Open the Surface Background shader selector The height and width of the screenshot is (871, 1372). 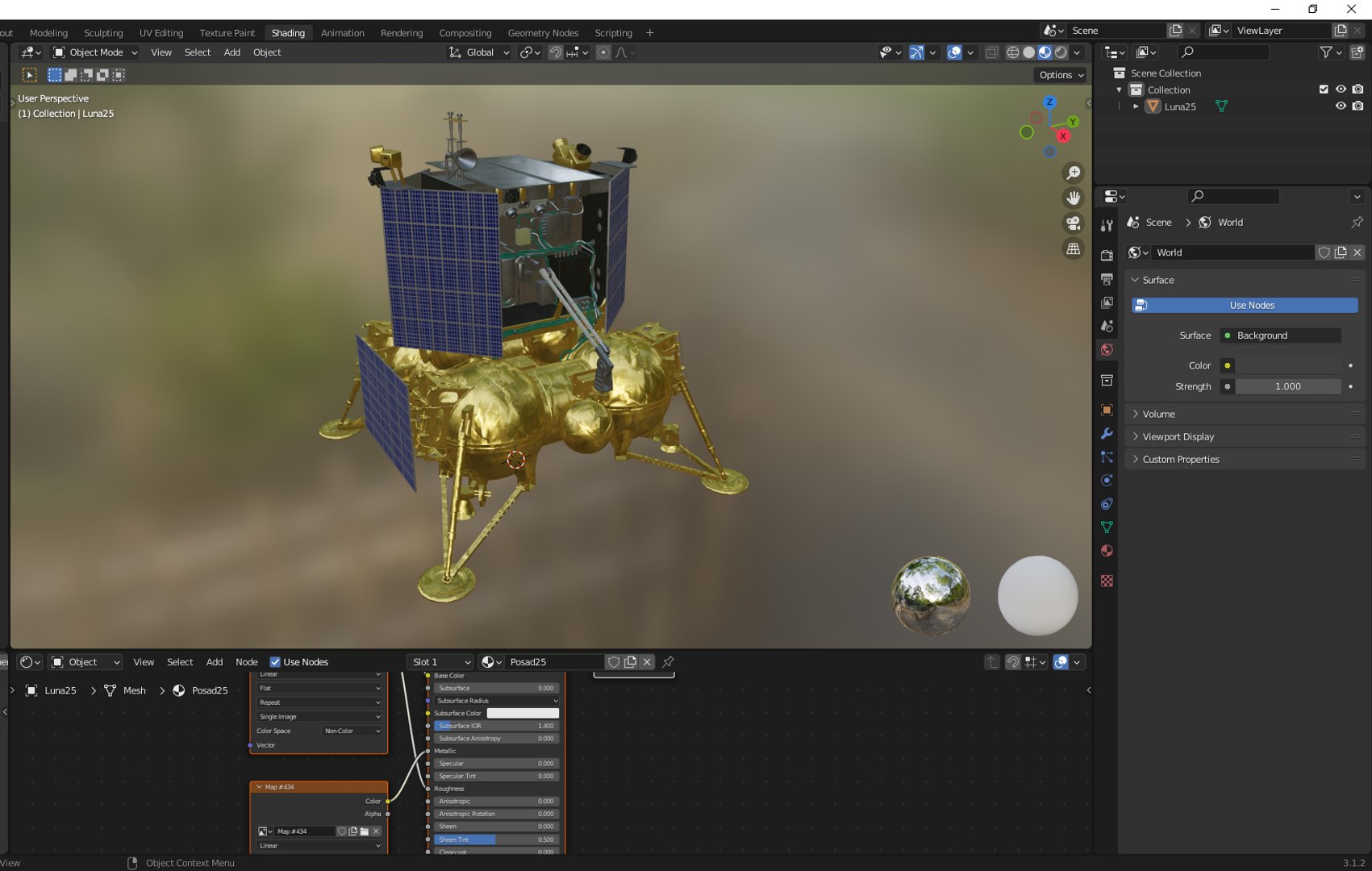1281,335
